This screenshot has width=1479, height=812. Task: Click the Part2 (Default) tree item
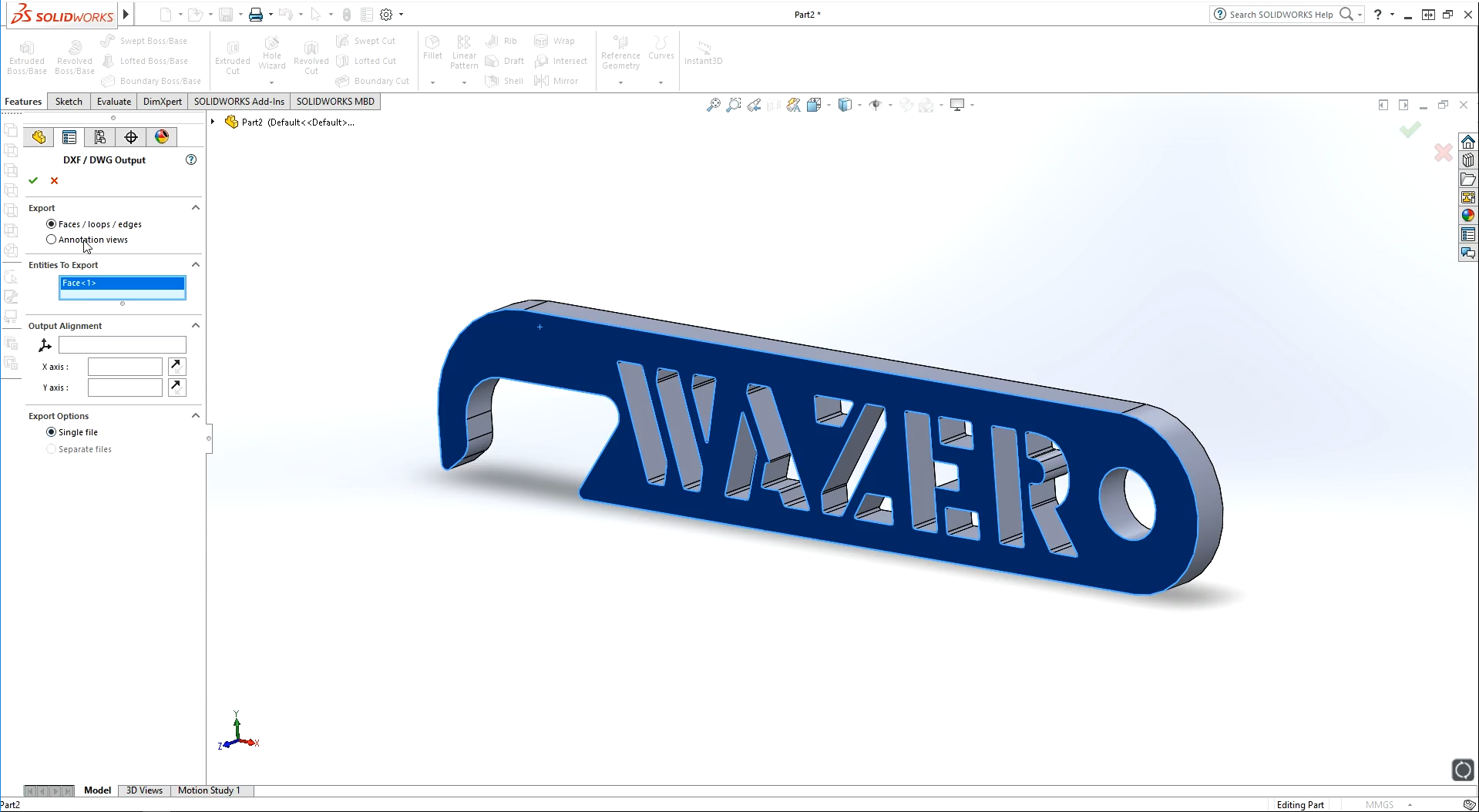coord(290,122)
